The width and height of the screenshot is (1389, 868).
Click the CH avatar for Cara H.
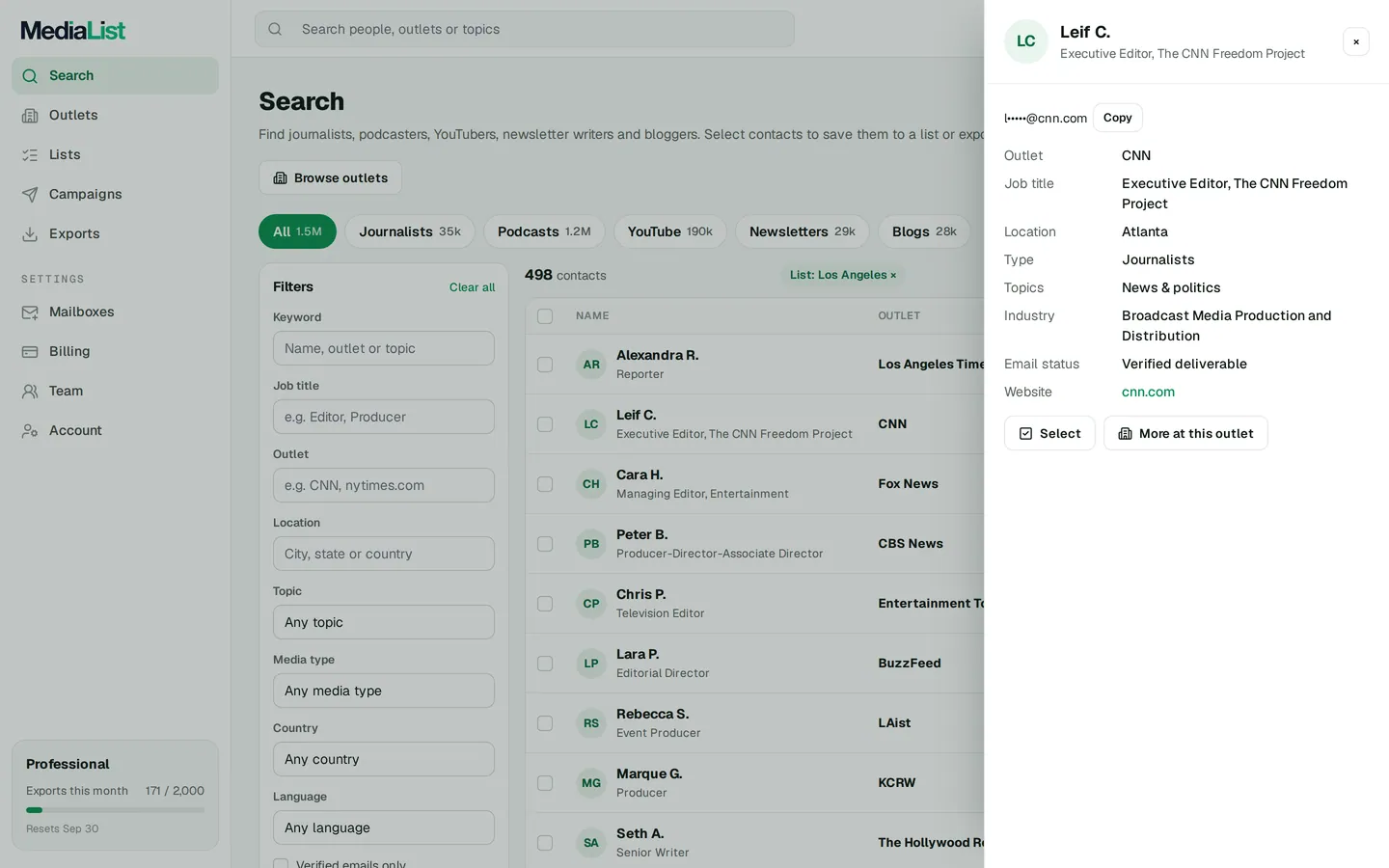[591, 484]
